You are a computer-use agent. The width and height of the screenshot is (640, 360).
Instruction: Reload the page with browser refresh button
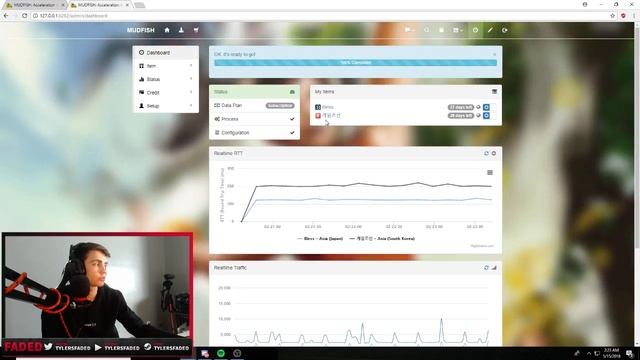24,16
